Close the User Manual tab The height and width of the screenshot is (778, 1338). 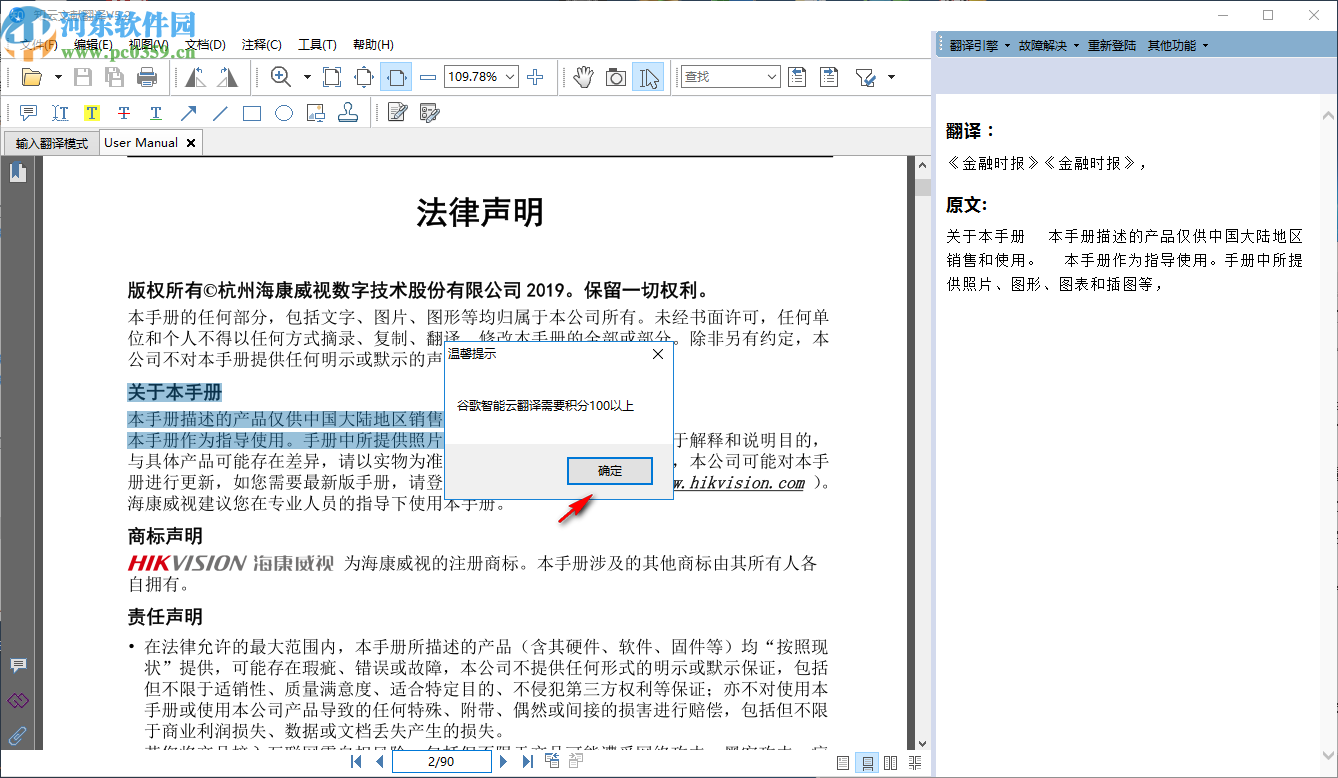[x=190, y=143]
